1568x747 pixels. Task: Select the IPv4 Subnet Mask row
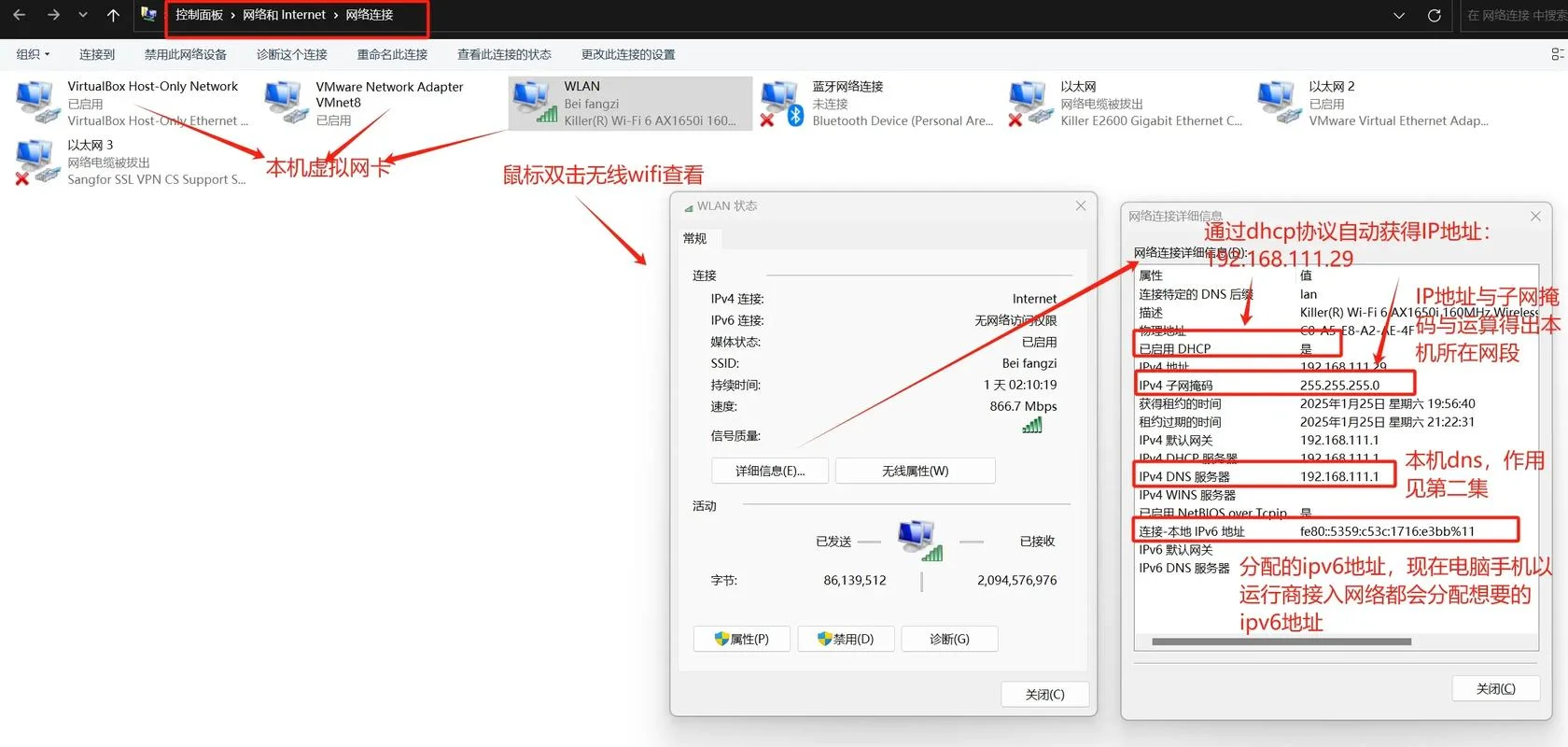click(x=1337, y=385)
